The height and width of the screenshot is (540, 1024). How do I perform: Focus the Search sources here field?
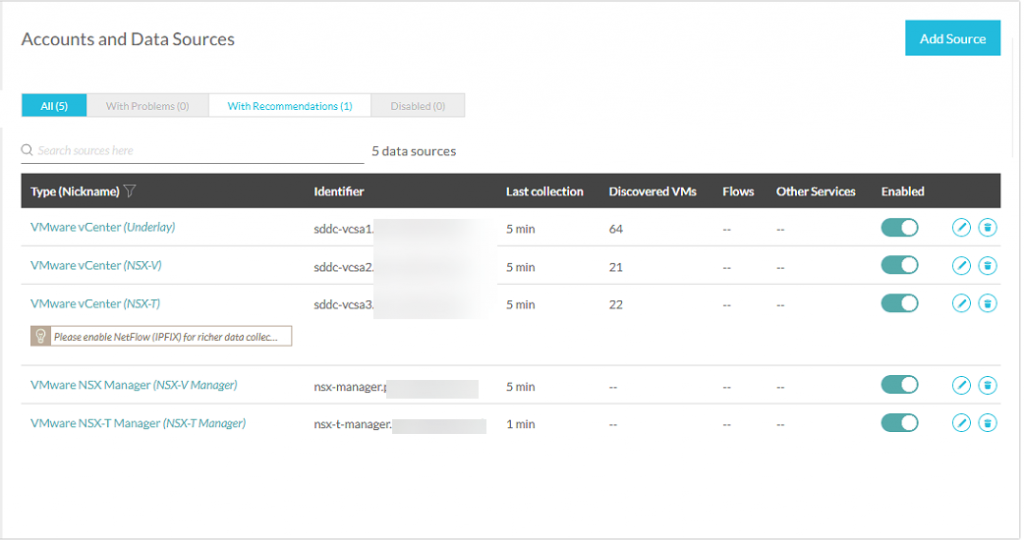193,151
